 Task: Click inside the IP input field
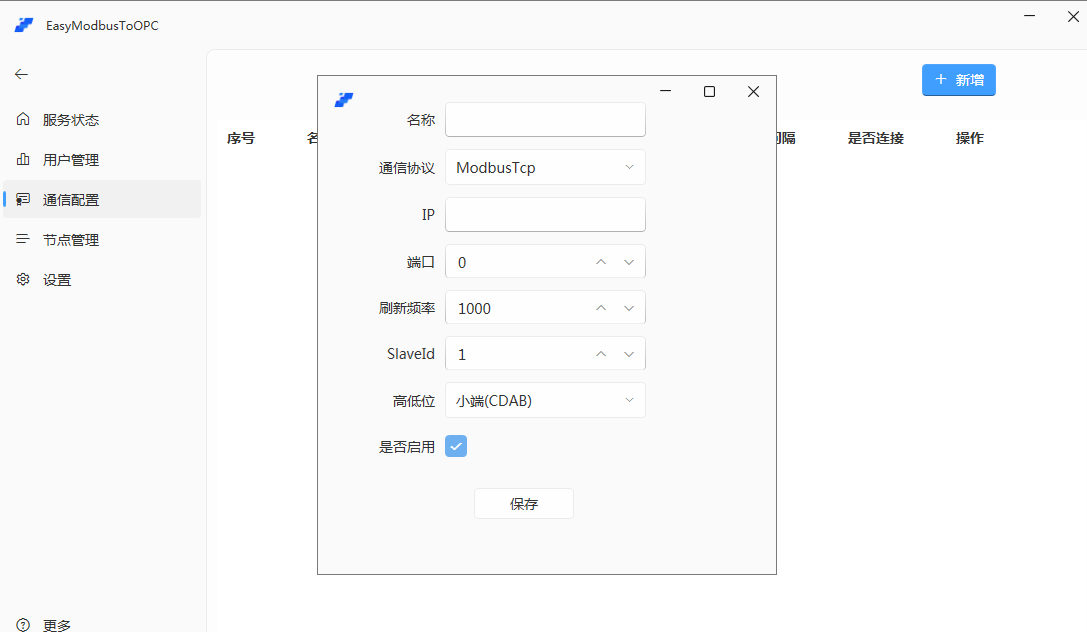pyautogui.click(x=545, y=214)
